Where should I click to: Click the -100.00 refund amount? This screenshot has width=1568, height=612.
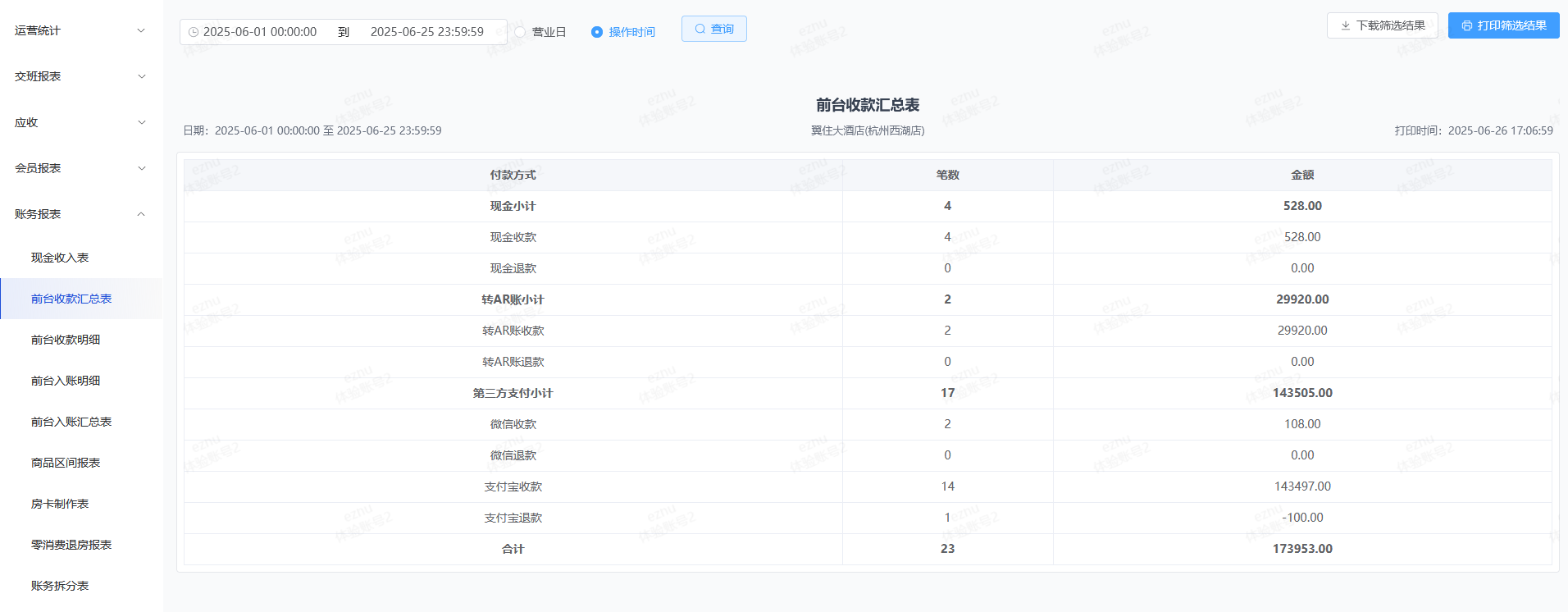pyautogui.click(x=1302, y=518)
